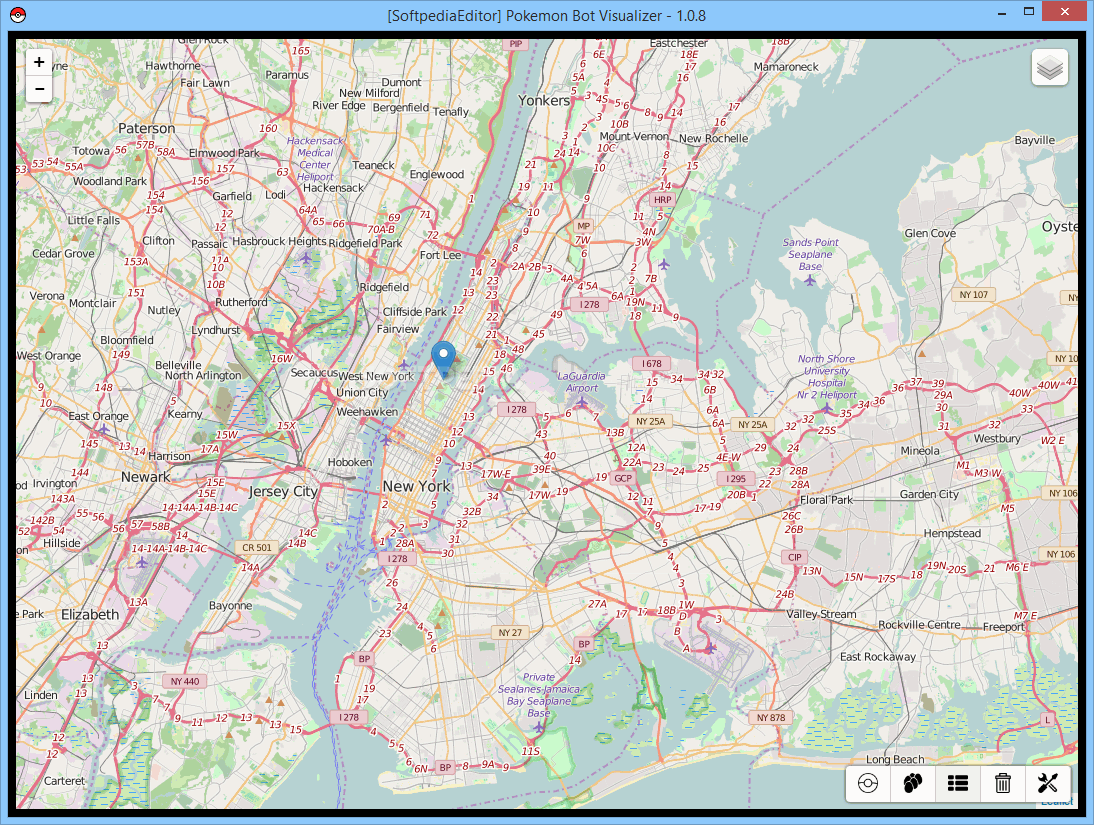Open the tools settings wrench icon
The image size is (1094, 825).
pyautogui.click(x=1047, y=783)
